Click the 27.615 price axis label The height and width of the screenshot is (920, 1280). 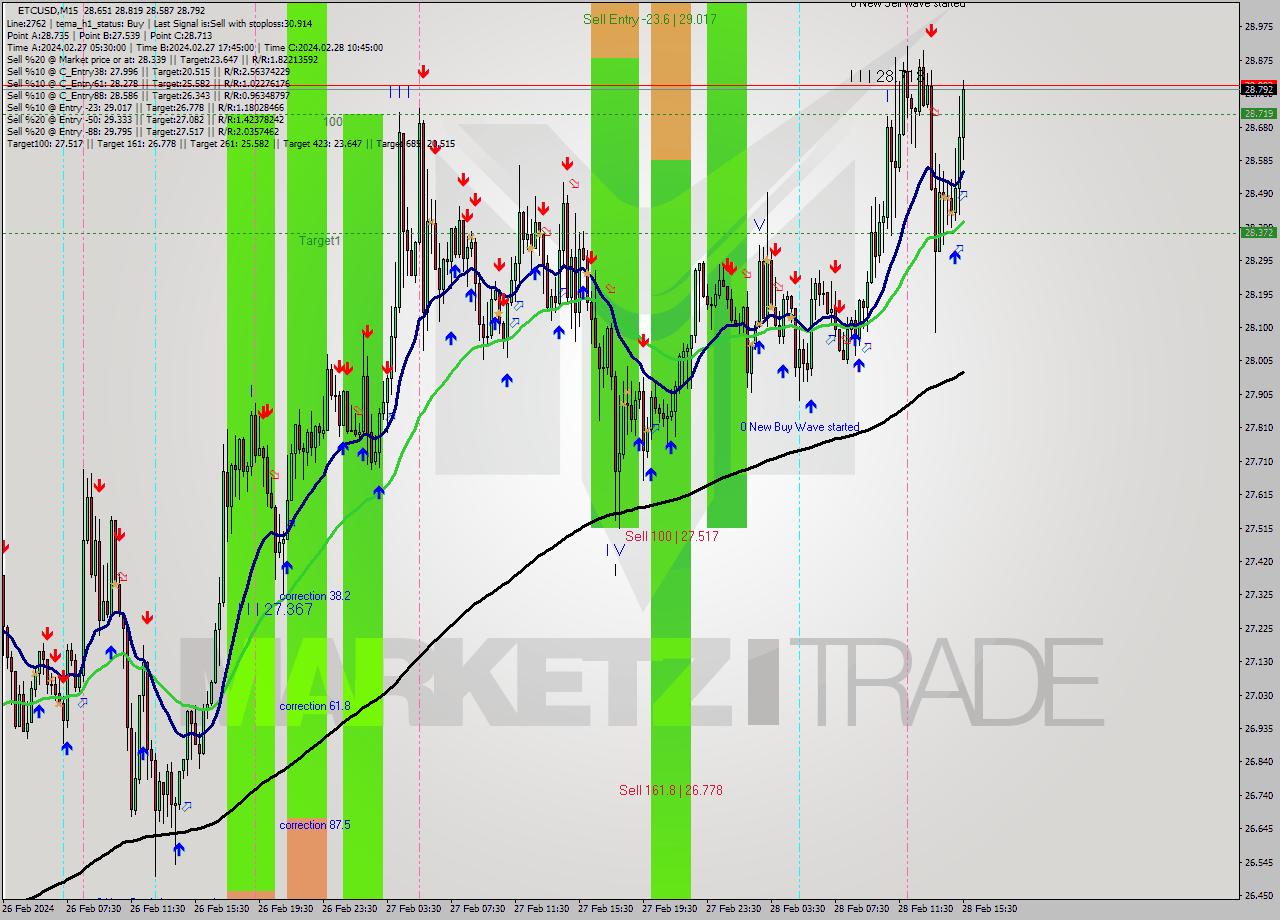click(x=1258, y=495)
